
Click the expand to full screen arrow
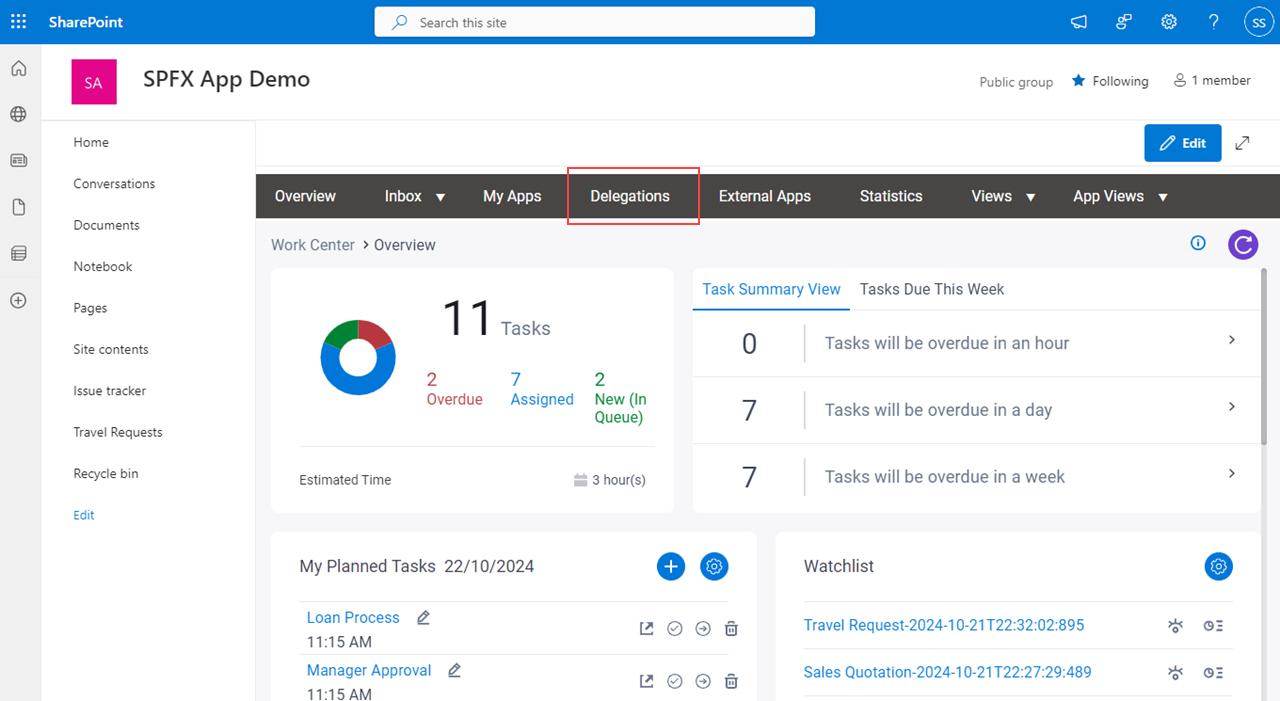pyautogui.click(x=1242, y=143)
